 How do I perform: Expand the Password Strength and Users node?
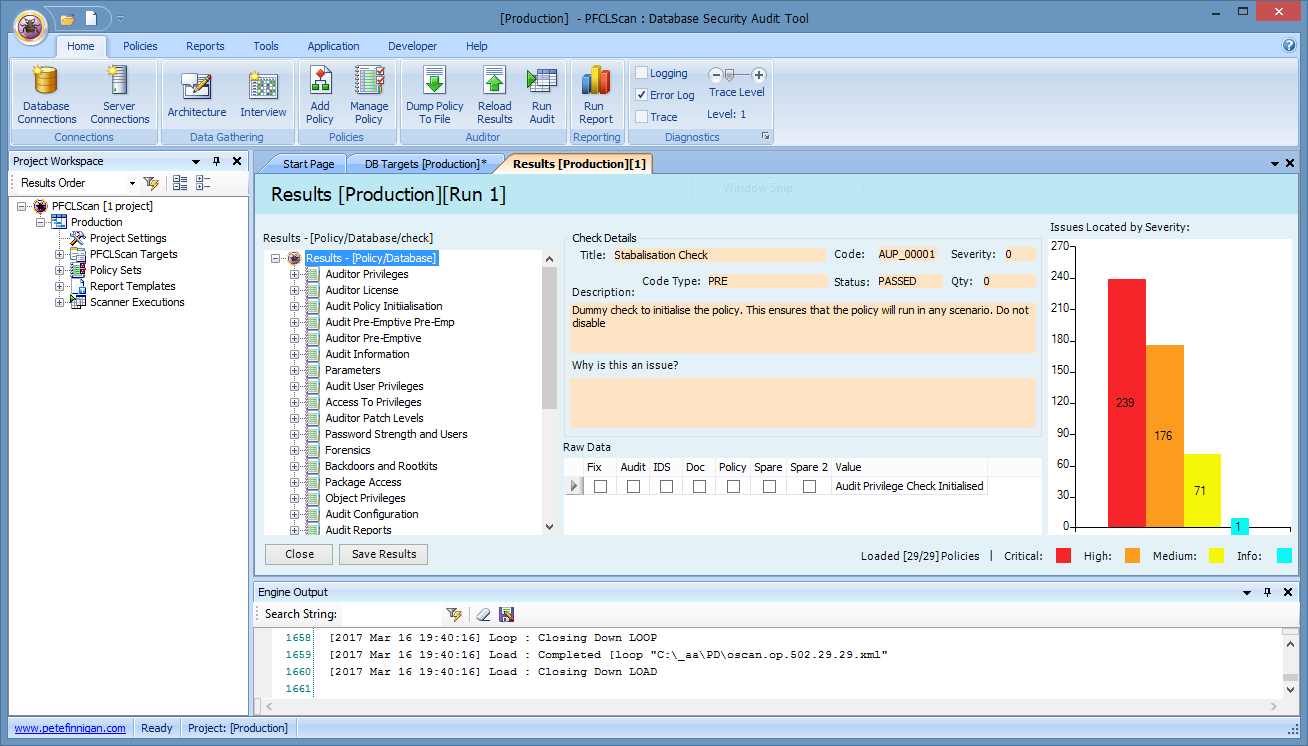295,434
